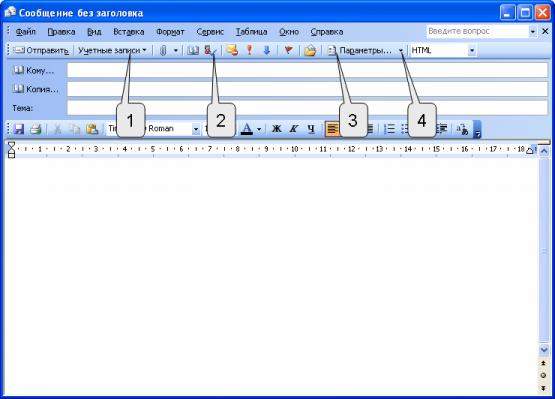The image size is (555, 399).
Task: Open the Формат menu
Action: click(170, 32)
